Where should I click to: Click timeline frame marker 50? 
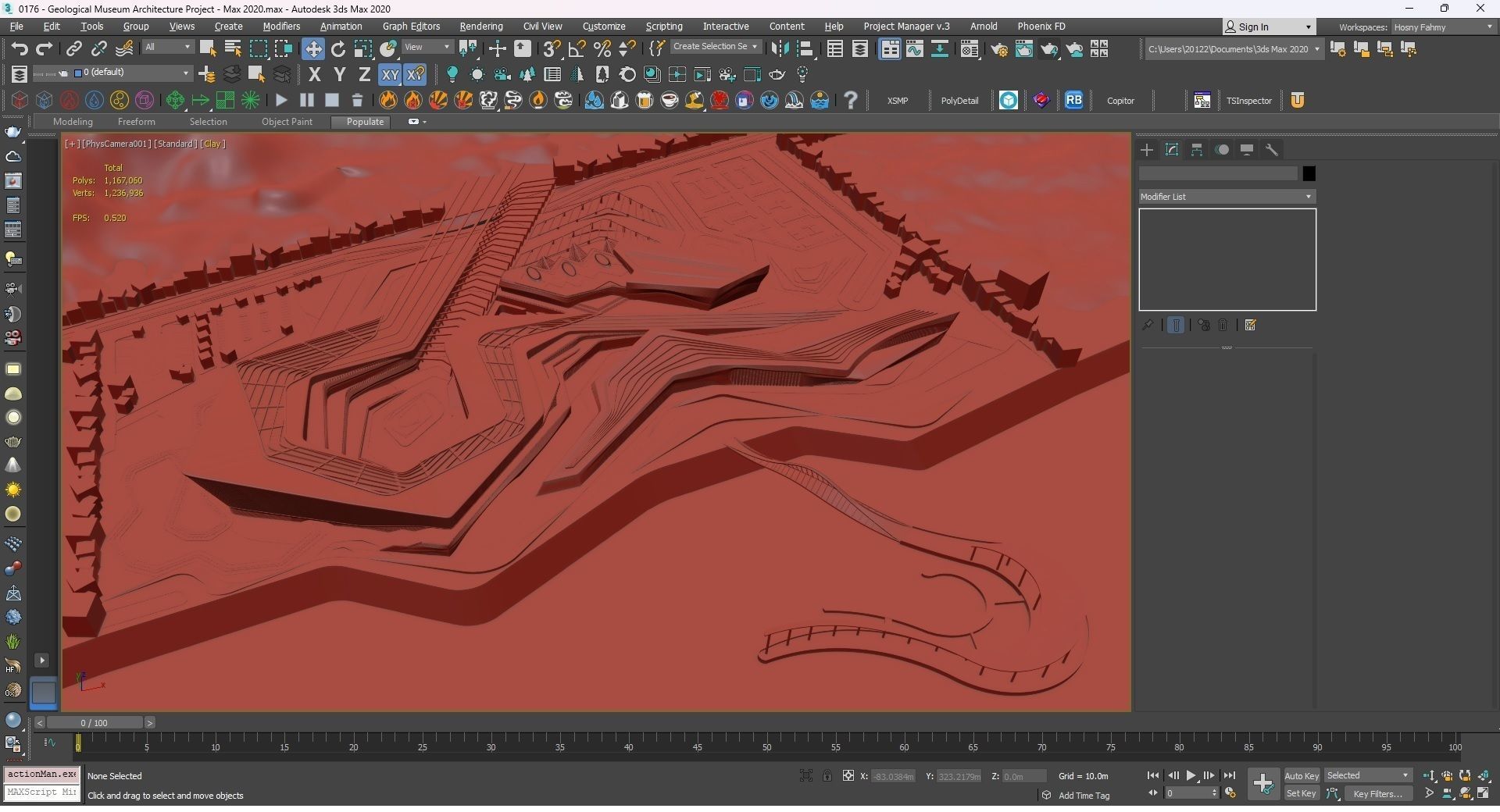766,747
